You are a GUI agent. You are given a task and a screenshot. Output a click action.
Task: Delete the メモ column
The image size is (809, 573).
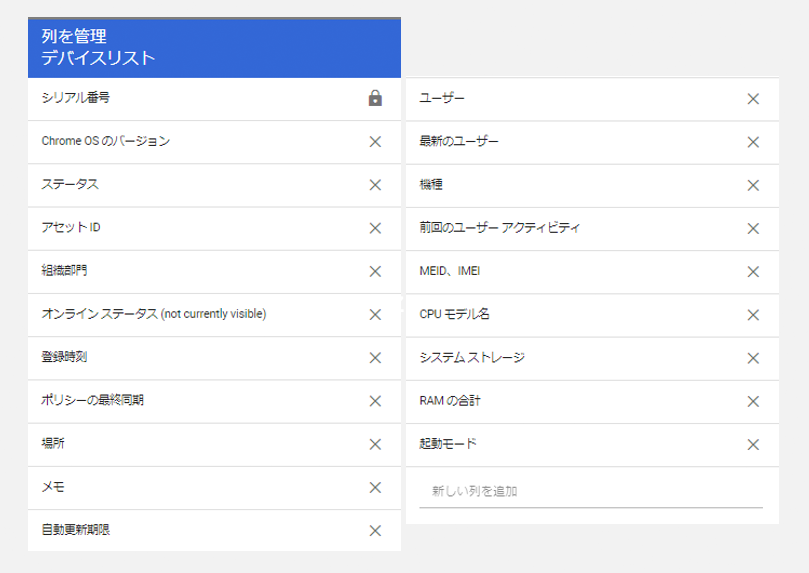pos(375,488)
